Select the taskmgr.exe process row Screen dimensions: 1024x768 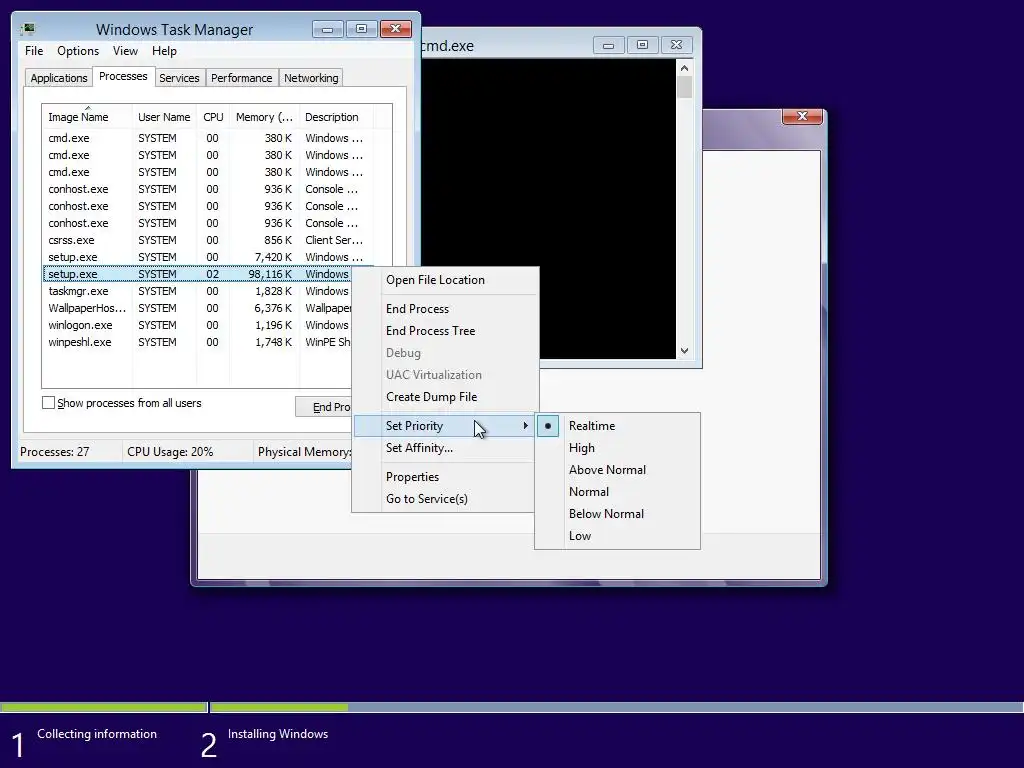click(x=197, y=291)
